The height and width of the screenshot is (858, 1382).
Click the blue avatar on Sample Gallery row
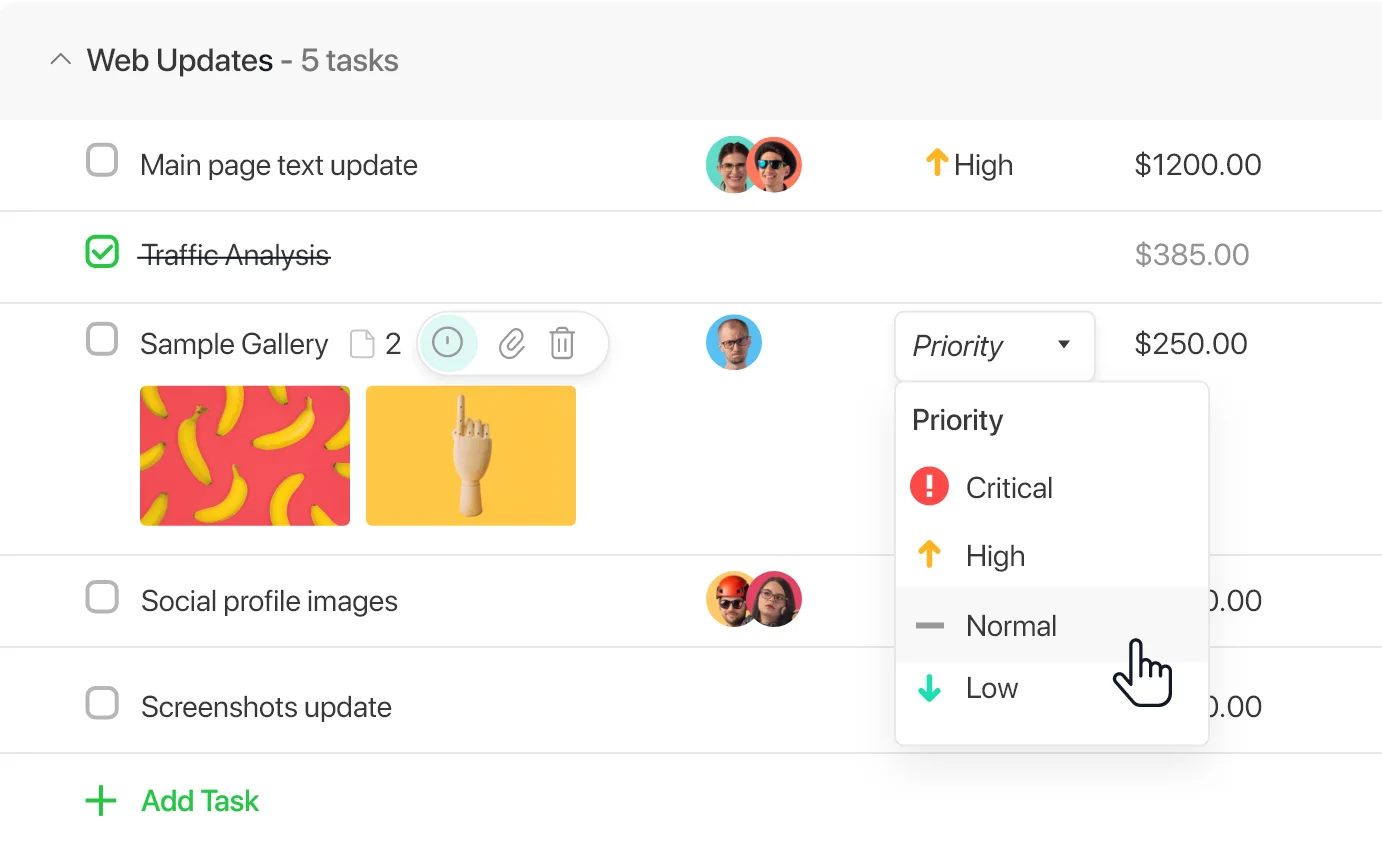734,343
